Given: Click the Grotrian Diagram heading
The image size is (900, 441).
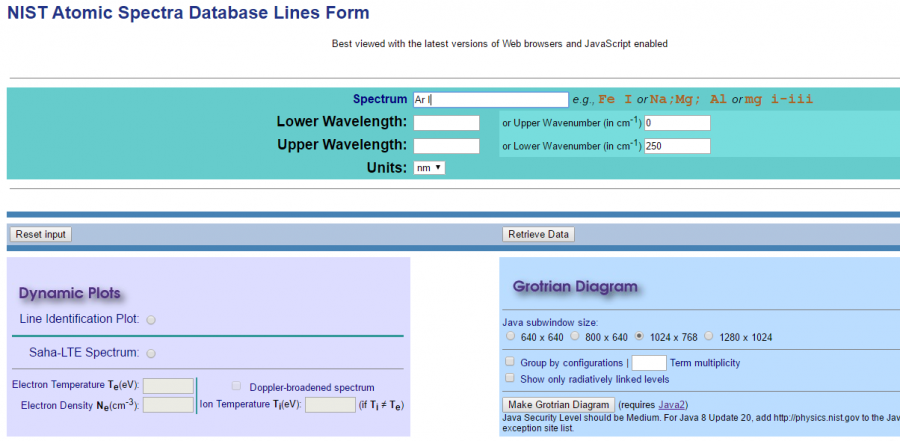Looking at the screenshot, I should coord(575,287).
